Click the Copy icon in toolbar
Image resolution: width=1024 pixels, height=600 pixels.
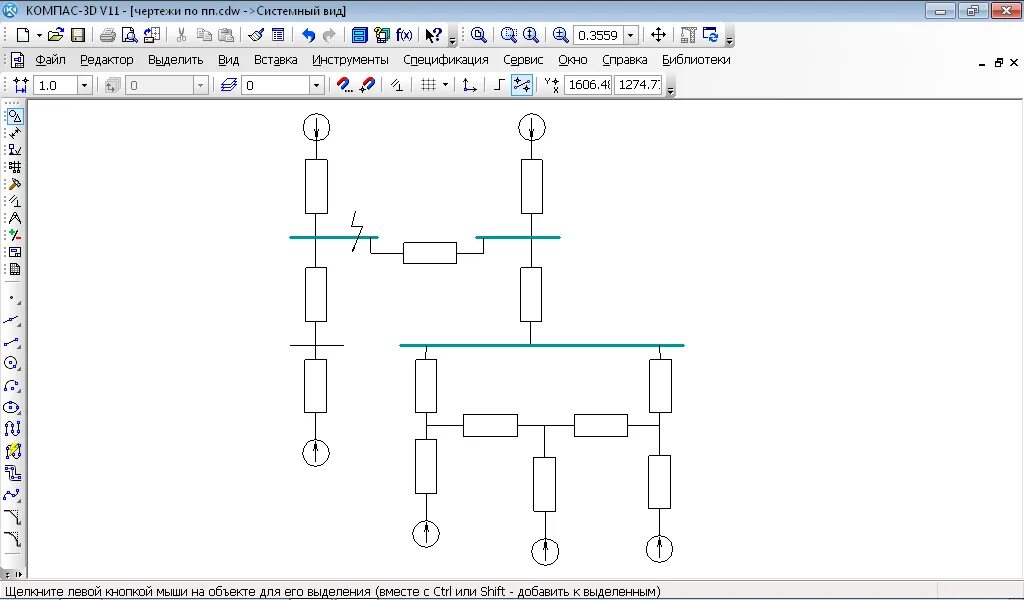tap(204, 35)
